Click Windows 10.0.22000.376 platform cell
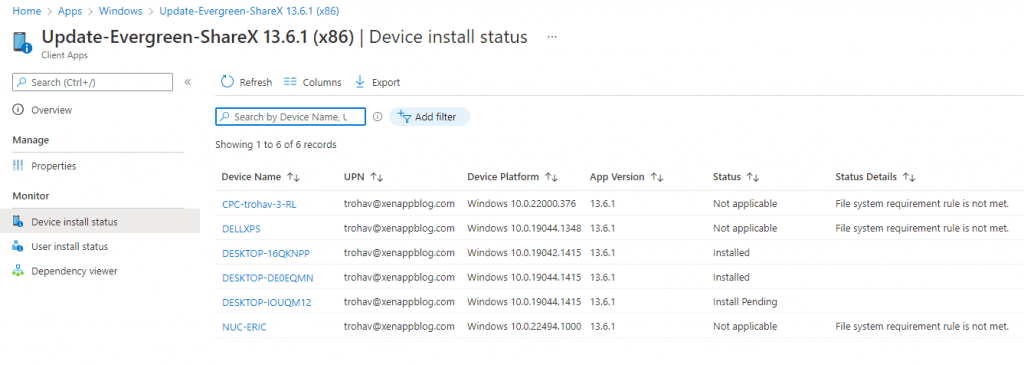1024x365 pixels. (522, 204)
